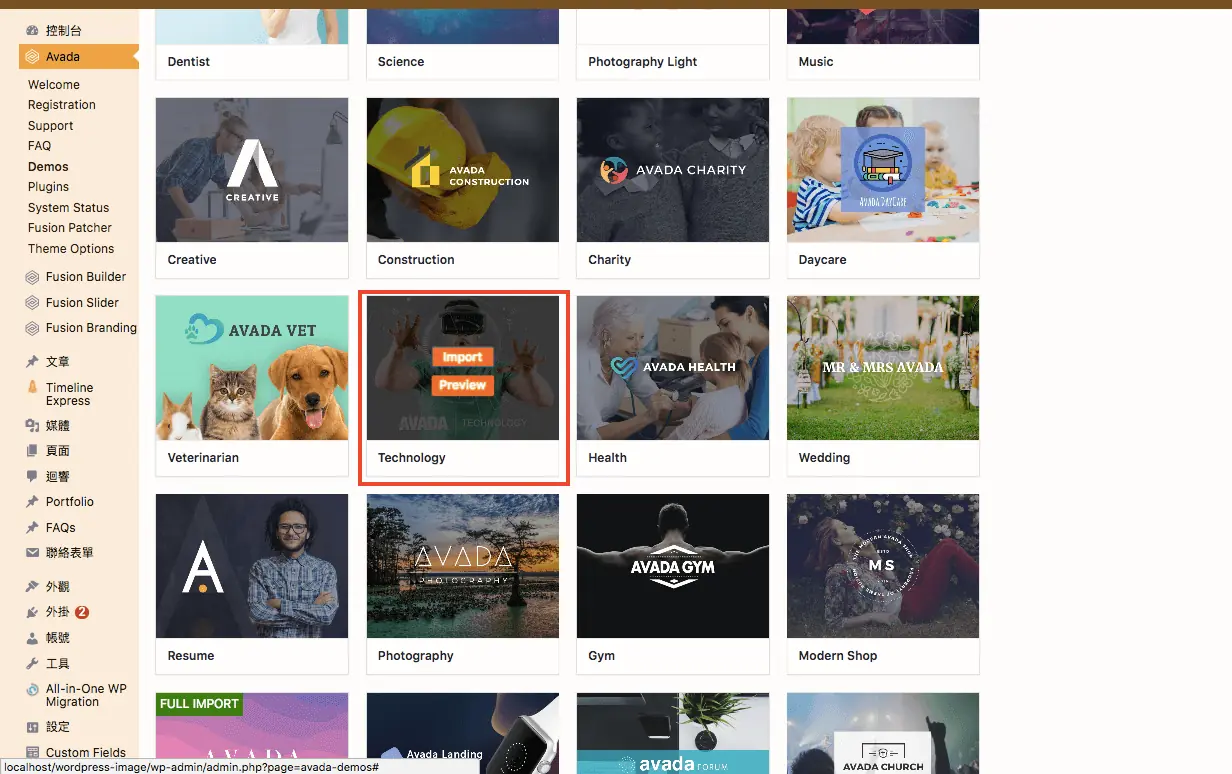Choose the Avada Daycare demo thumbnail

[x=883, y=170]
